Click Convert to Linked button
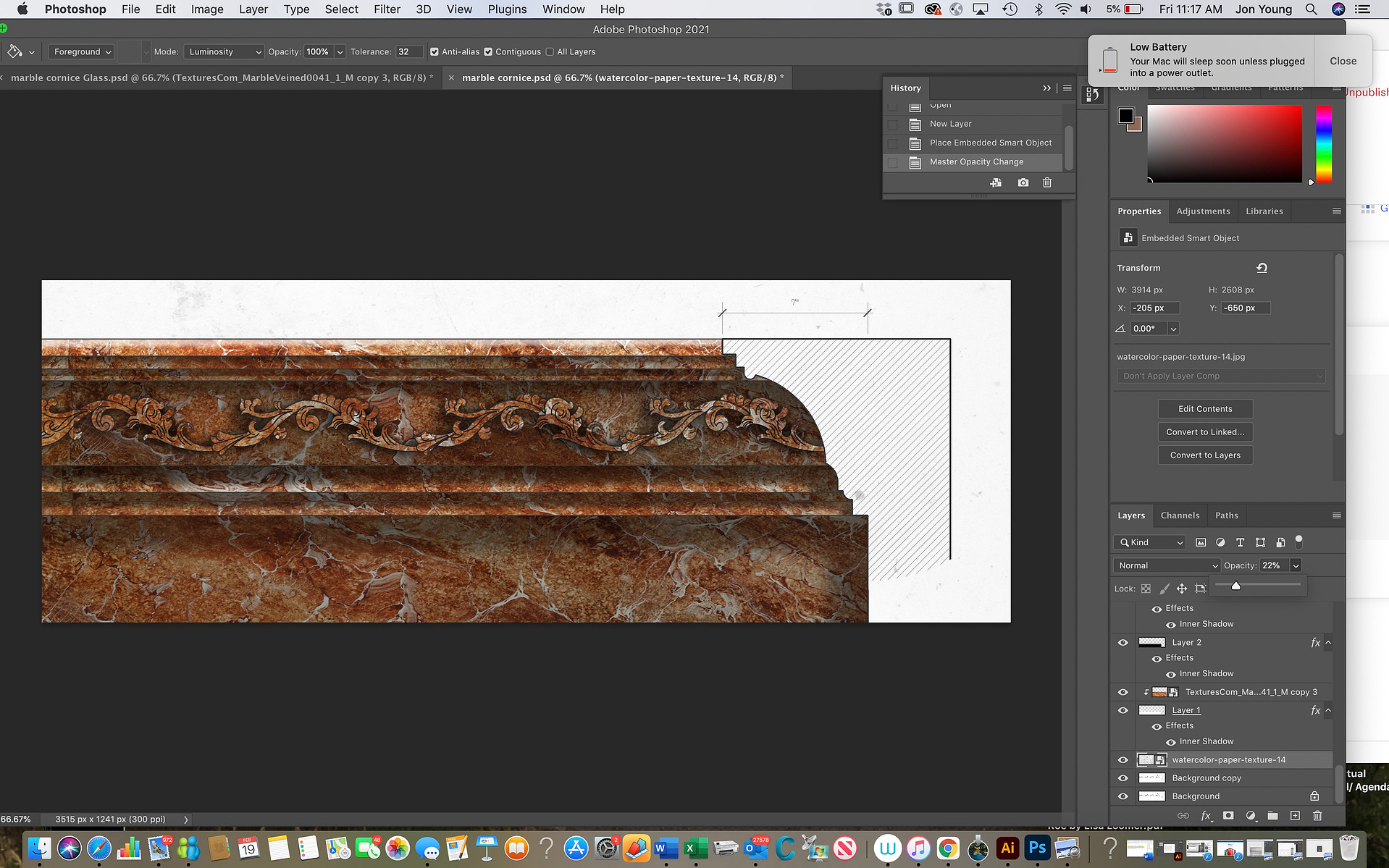This screenshot has width=1389, height=868. pos(1205,432)
